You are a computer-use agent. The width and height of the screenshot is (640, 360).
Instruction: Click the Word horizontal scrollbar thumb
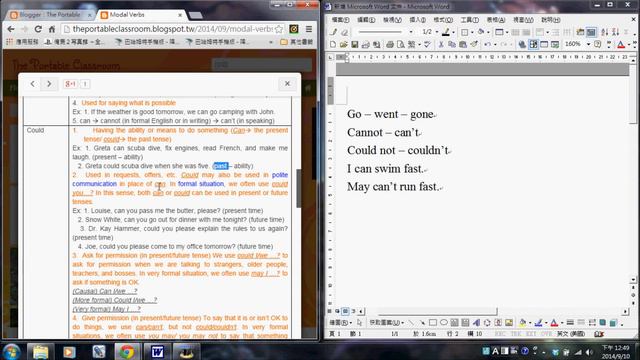[437, 311]
